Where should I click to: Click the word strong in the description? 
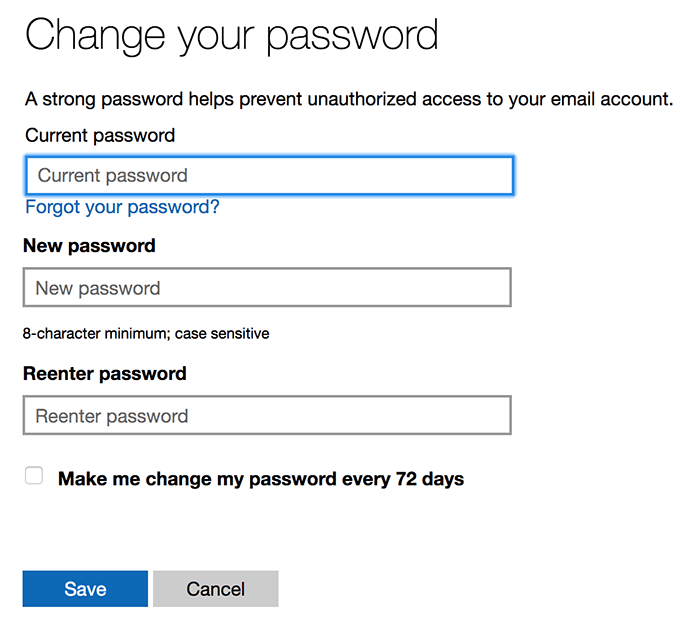[72, 99]
